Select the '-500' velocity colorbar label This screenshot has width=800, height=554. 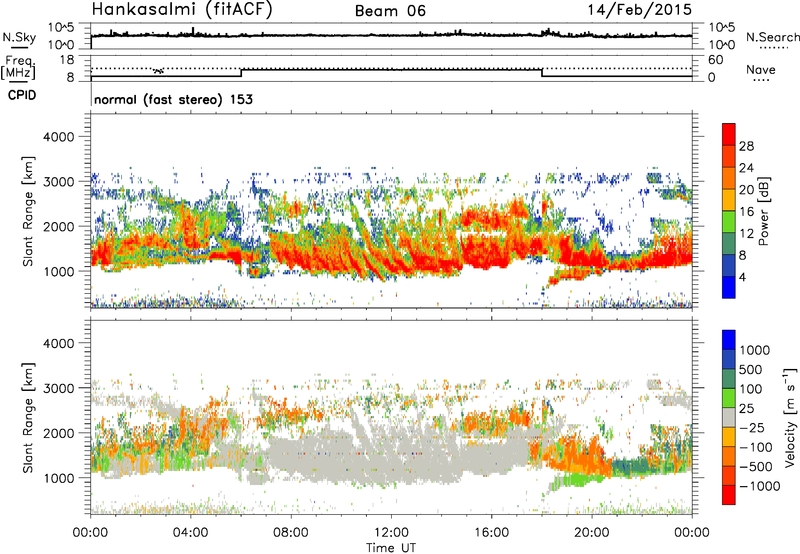[756, 466]
